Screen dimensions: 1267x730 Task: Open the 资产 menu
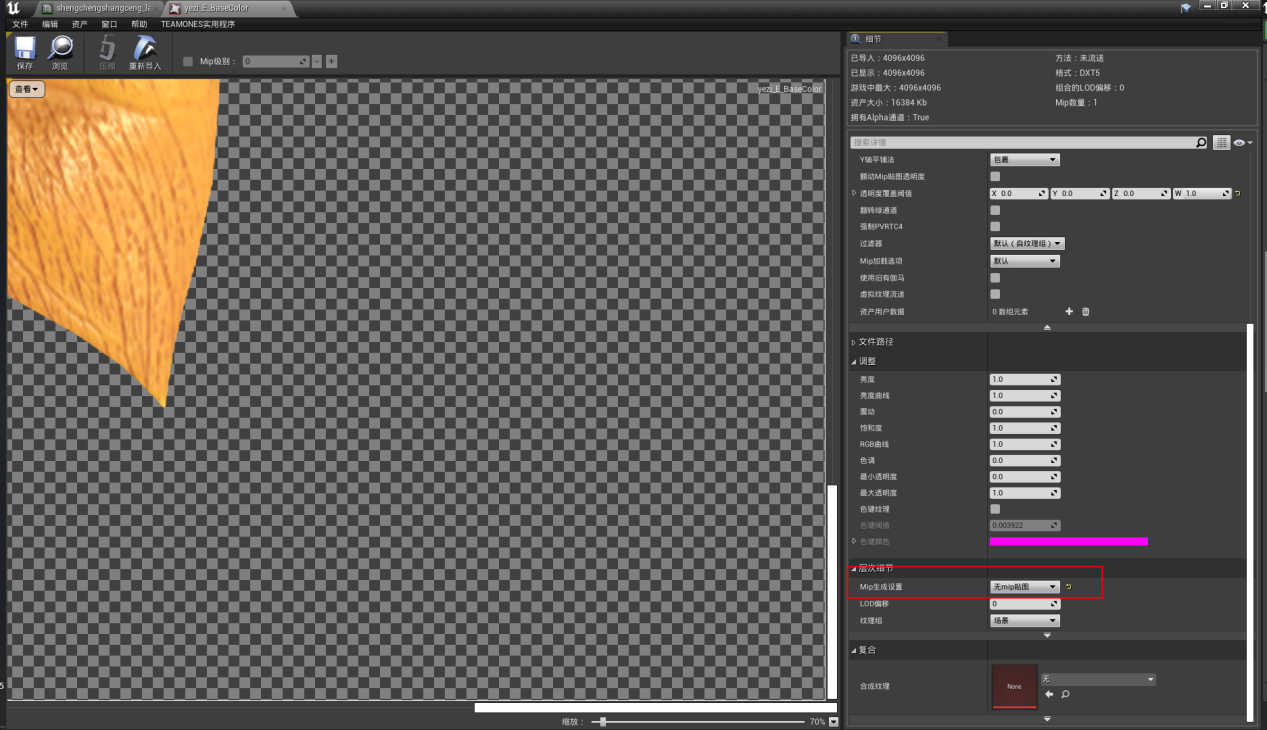[79, 24]
